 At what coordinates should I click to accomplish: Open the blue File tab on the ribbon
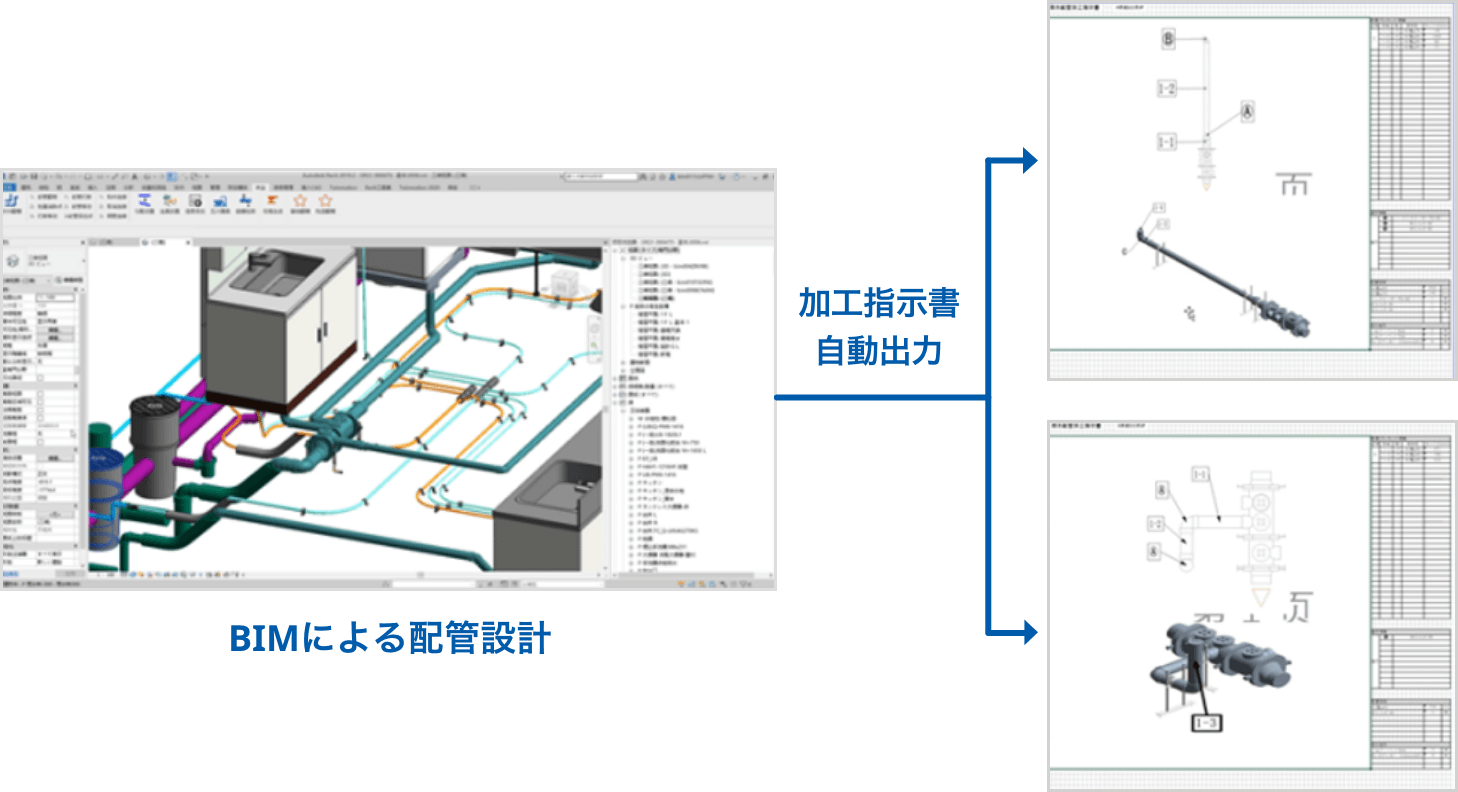(x=9, y=188)
